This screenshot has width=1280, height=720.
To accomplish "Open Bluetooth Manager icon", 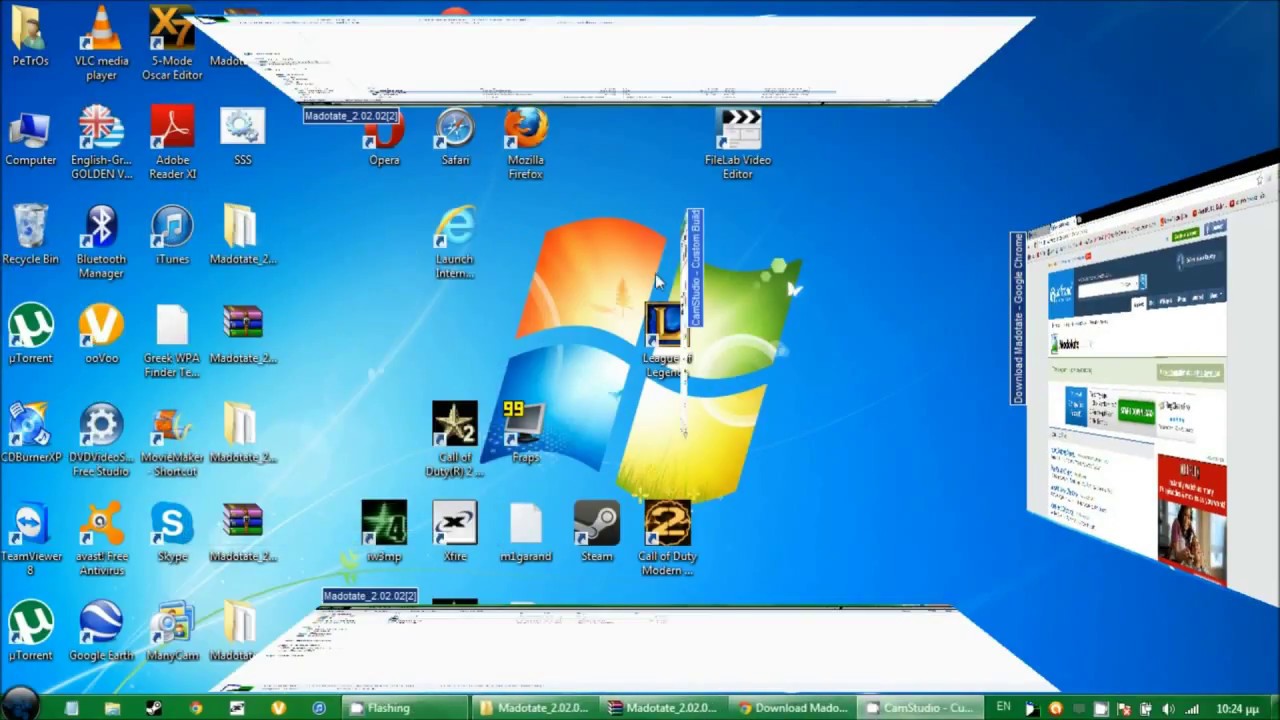I will (101, 242).
